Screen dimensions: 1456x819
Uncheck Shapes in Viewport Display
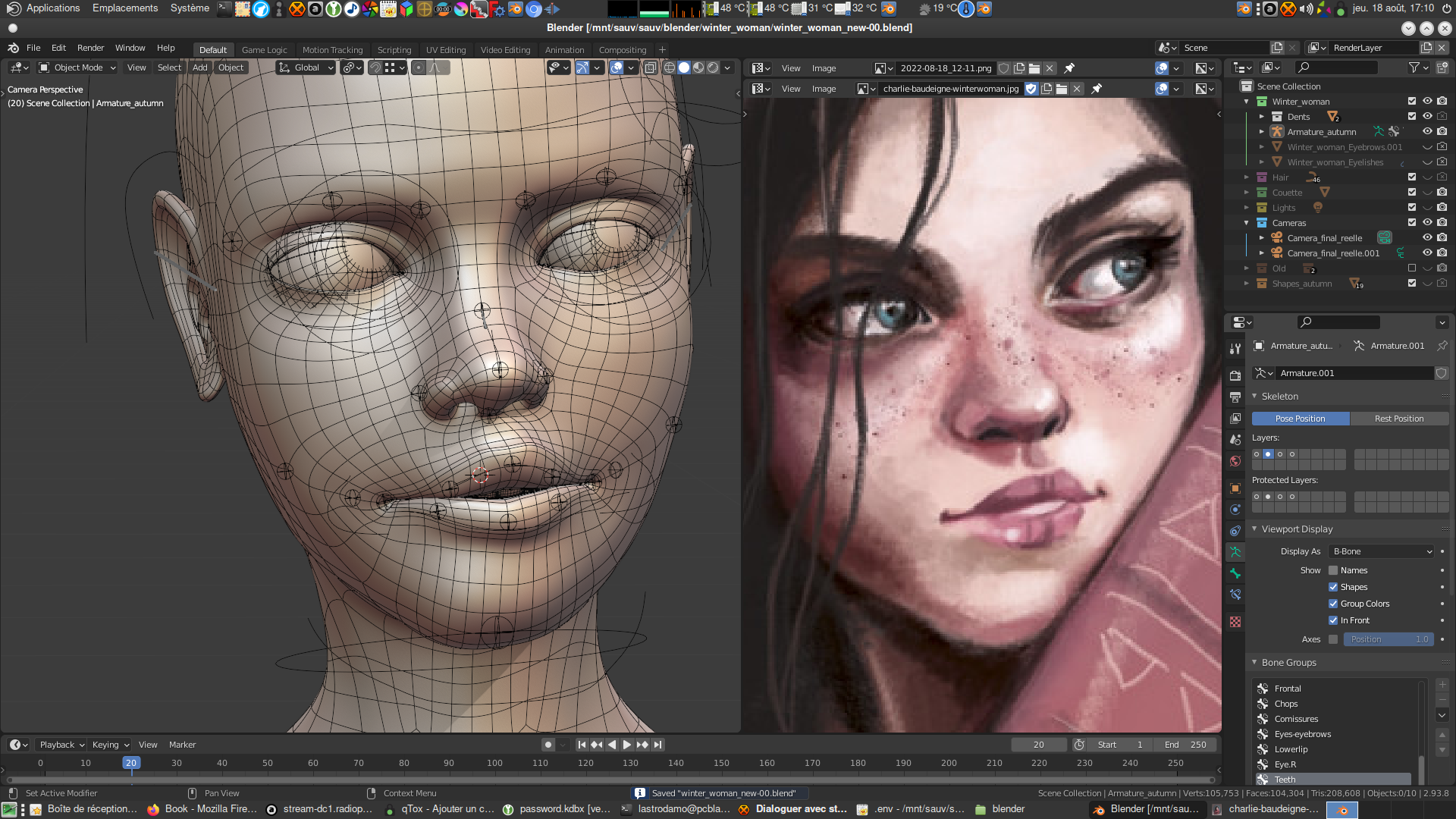point(1333,587)
